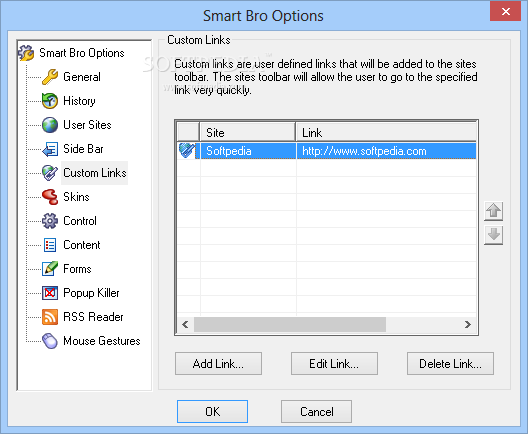Click the Edit Link... button
The height and width of the screenshot is (434, 528).
tap(334, 364)
